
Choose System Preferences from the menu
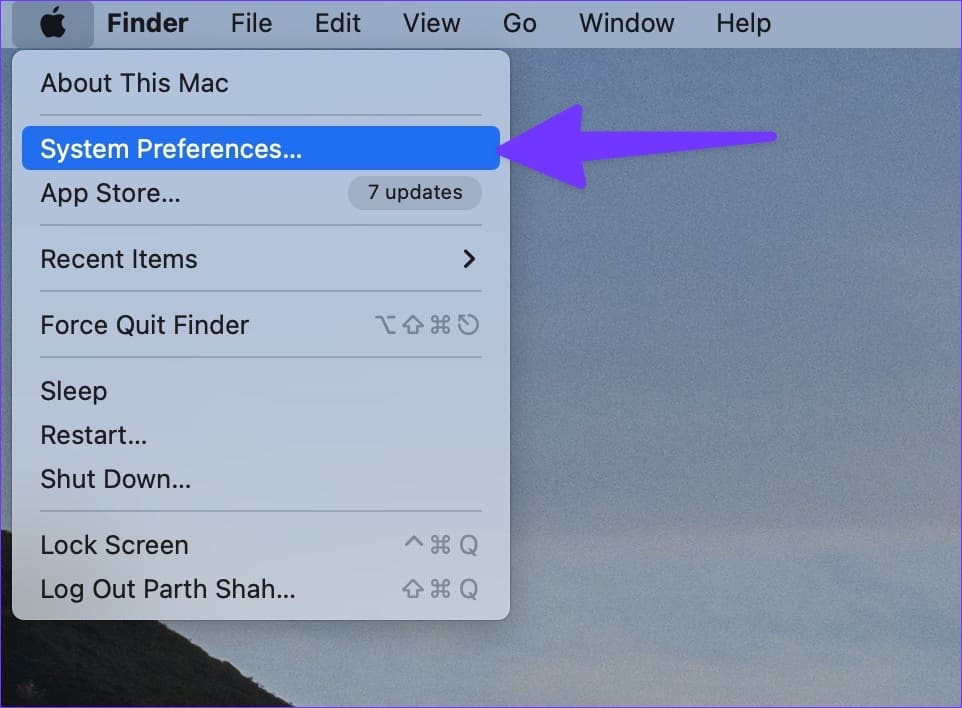[261, 148]
